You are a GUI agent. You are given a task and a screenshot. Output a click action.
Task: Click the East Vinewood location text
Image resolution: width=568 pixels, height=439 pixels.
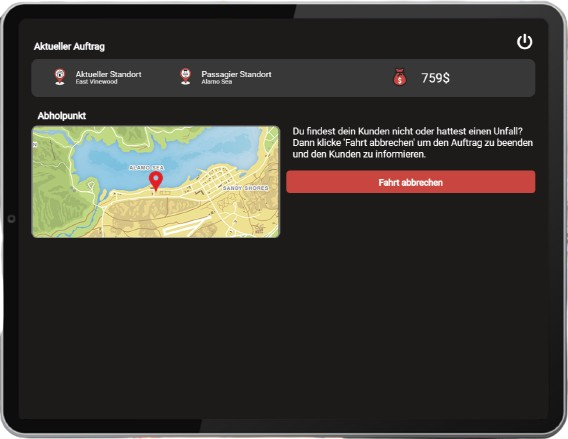(x=96, y=82)
